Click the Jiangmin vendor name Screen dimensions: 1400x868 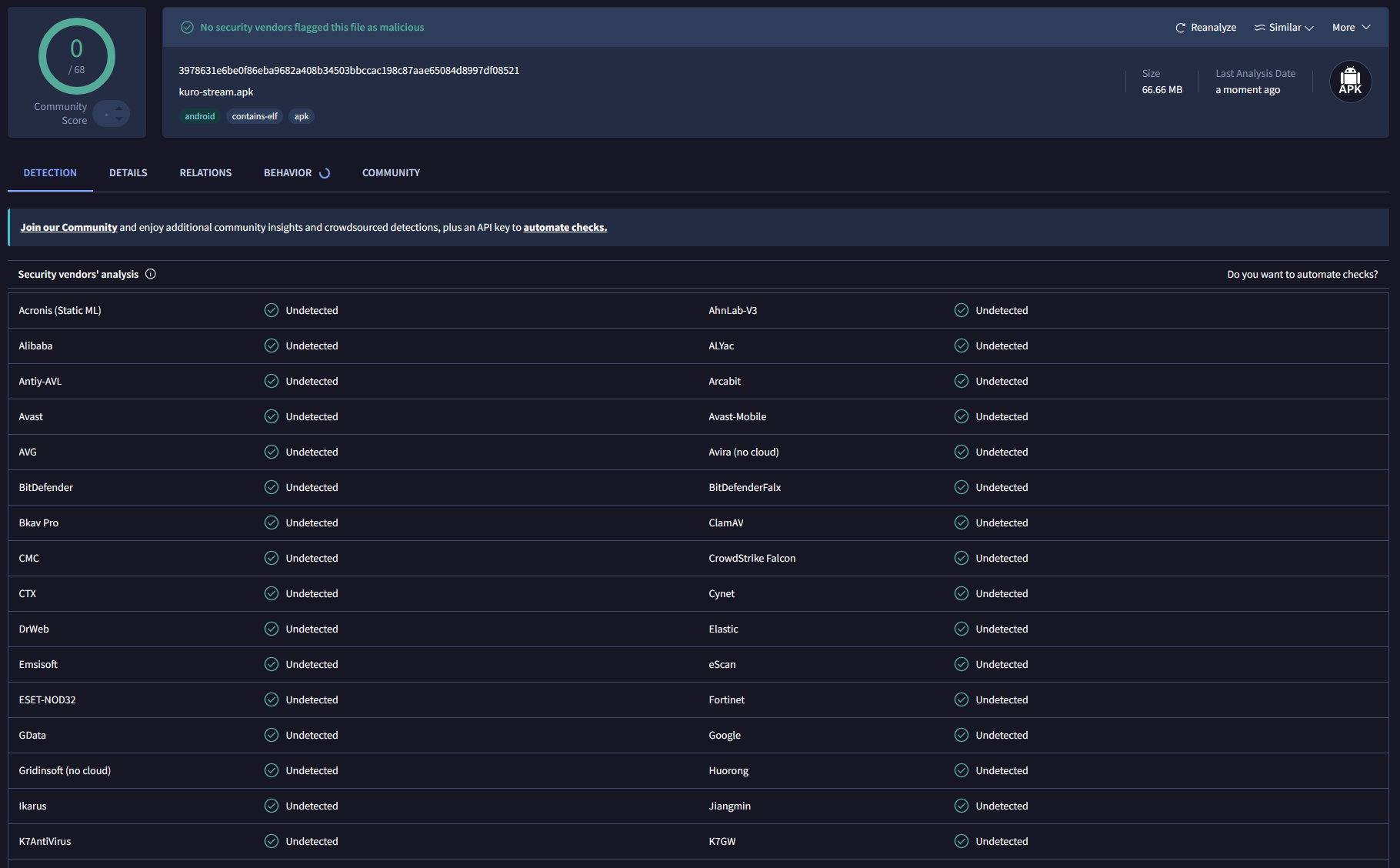[x=730, y=806]
